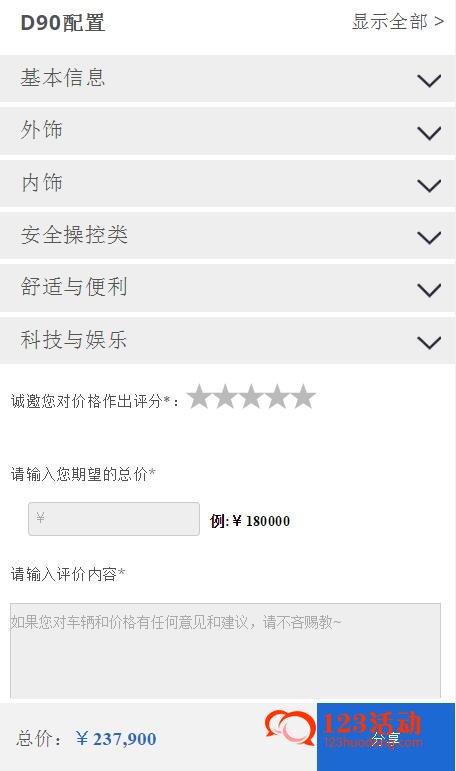Click the 总价 ¥237,900 amount

(x=116, y=739)
